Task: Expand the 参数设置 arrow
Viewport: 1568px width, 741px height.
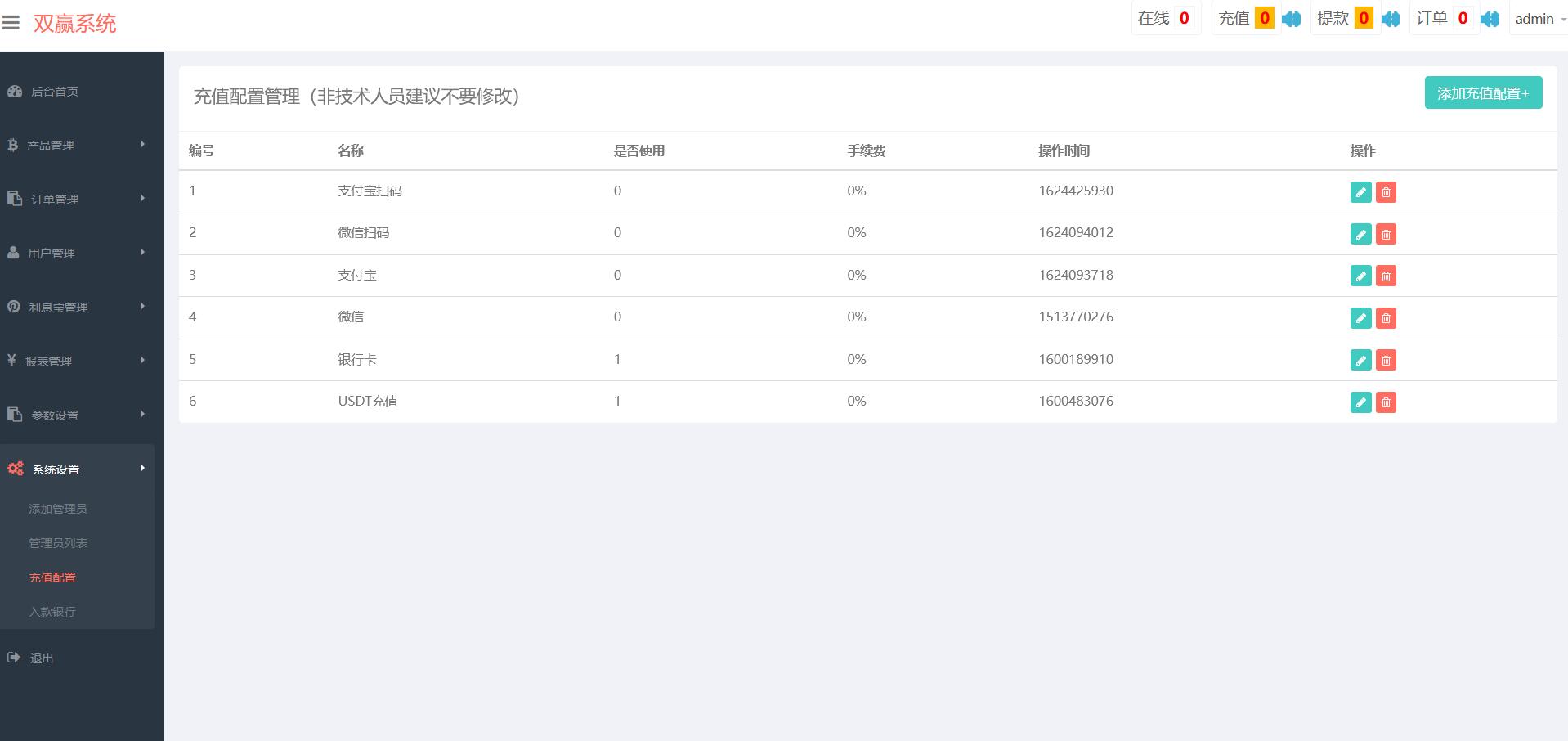Action: (142, 415)
